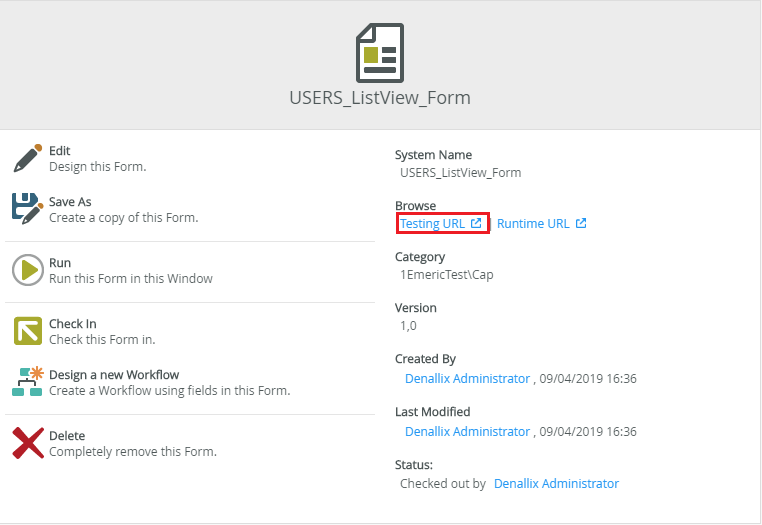Select Run this Form in this Window
Screen dimensions: 762x525
pyautogui.click(x=131, y=279)
